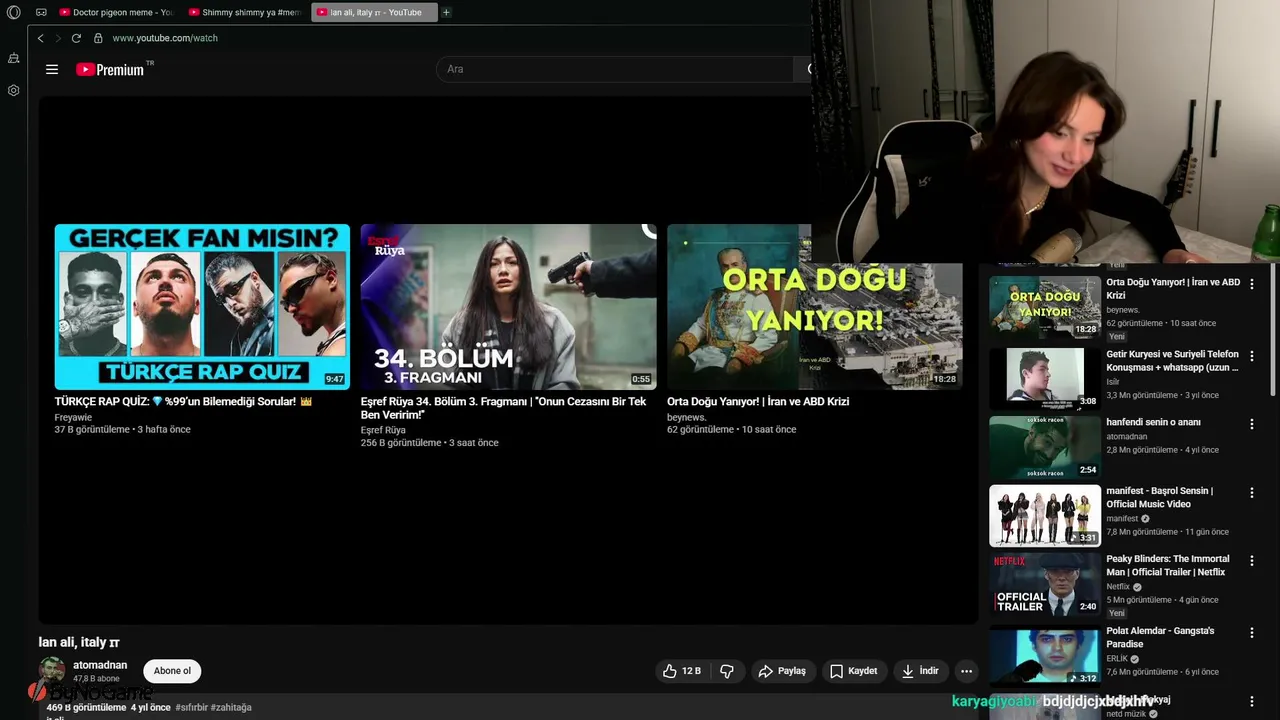1280x720 pixels.
Task: Like the video with thumbs up
Action: (x=681, y=671)
